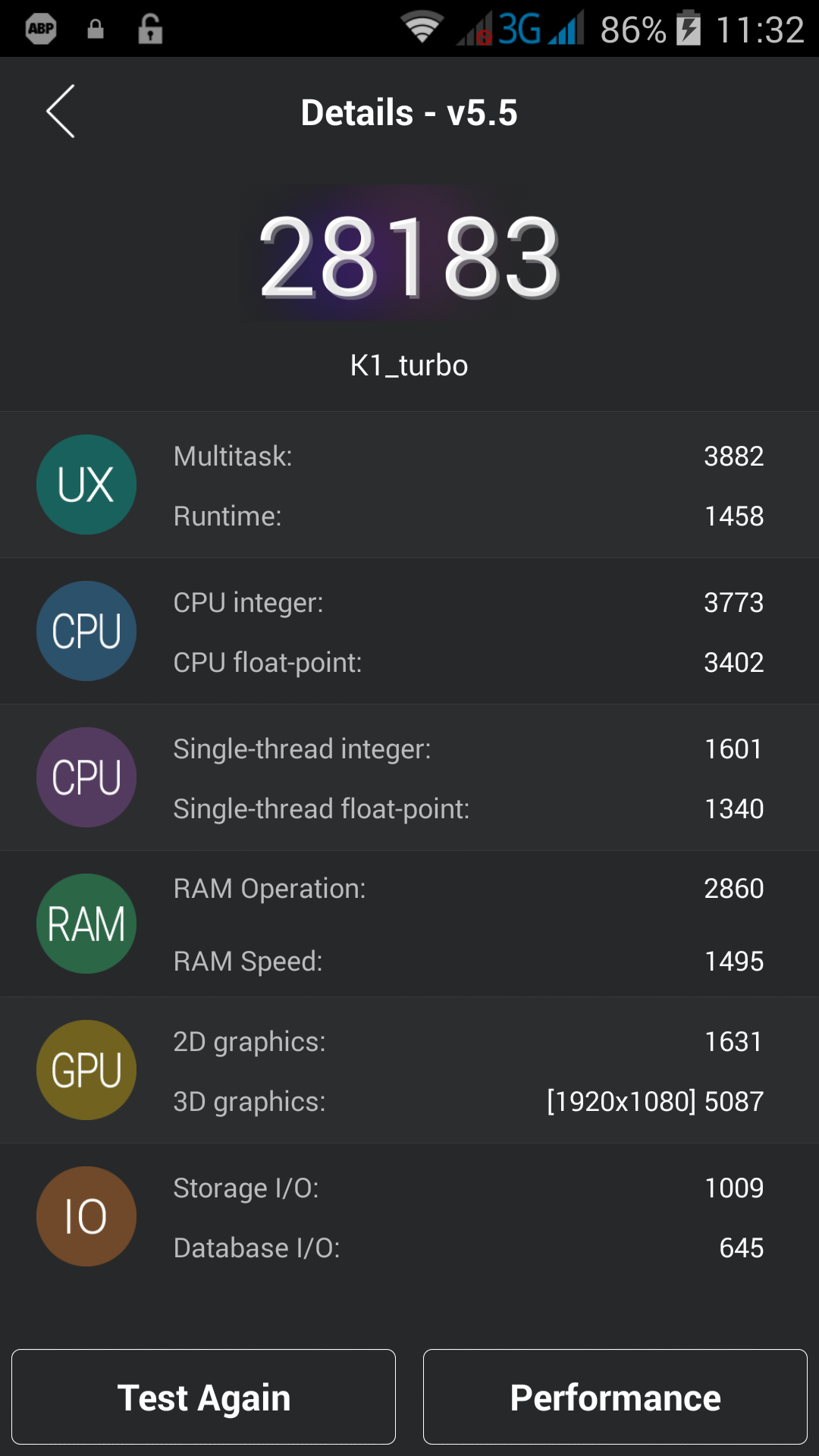Screen dimensions: 819x1456
Task: Tap the blue CPU category icon
Action: (x=86, y=631)
